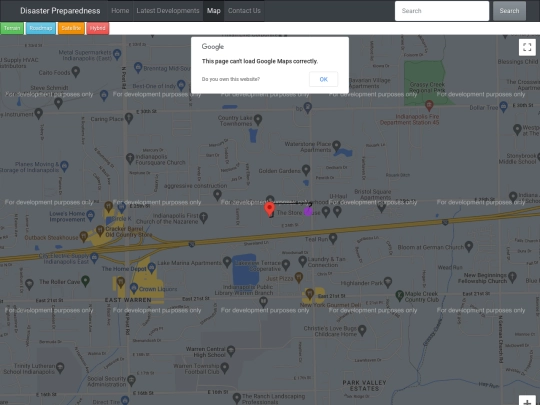Click Highlander Park pin

coord(388,282)
